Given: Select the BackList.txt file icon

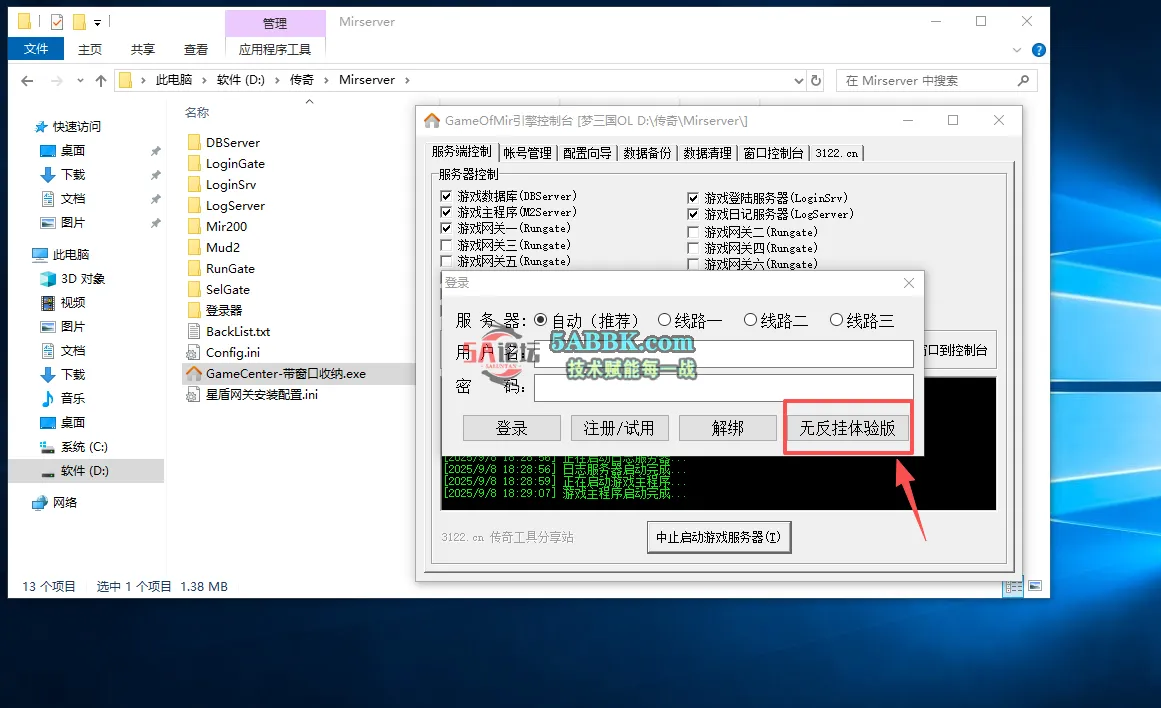Looking at the screenshot, I should point(194,331).
